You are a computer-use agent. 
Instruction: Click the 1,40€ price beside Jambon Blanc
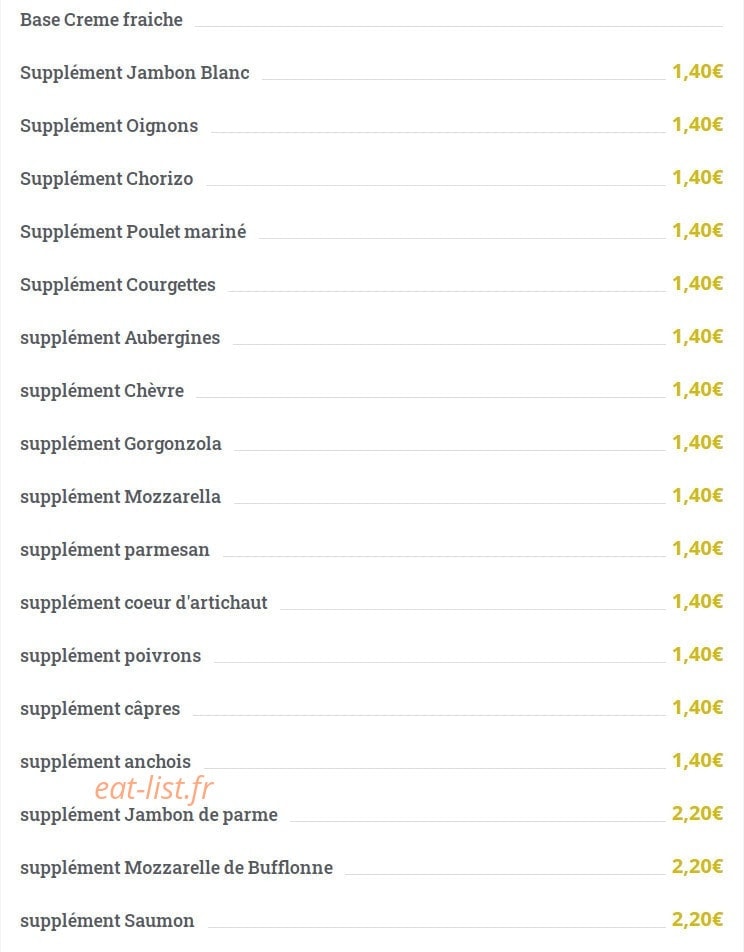coord(697,72)
